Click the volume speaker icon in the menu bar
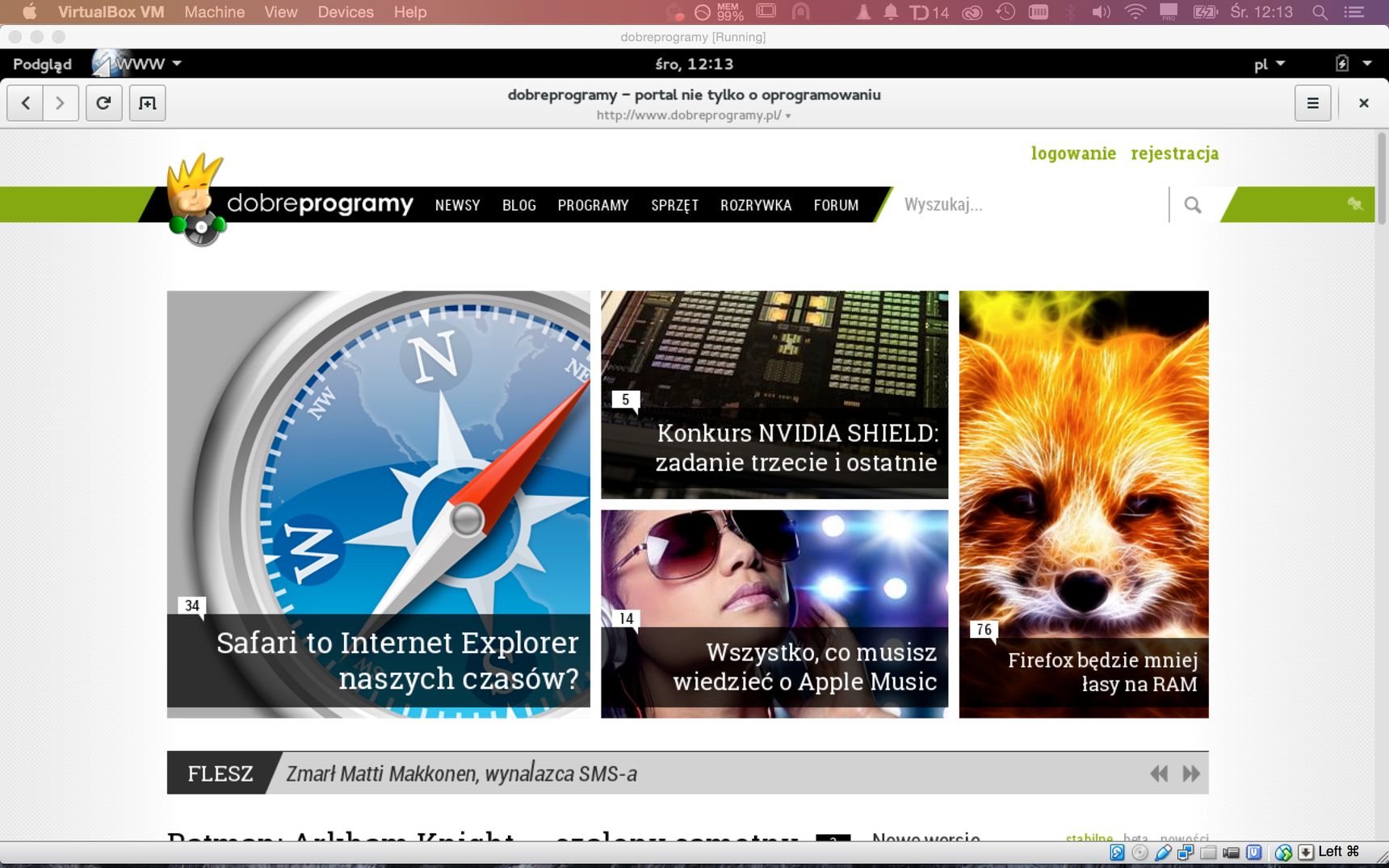Viewport: 1389px width, 868px height. click(x=1102, y=12)
